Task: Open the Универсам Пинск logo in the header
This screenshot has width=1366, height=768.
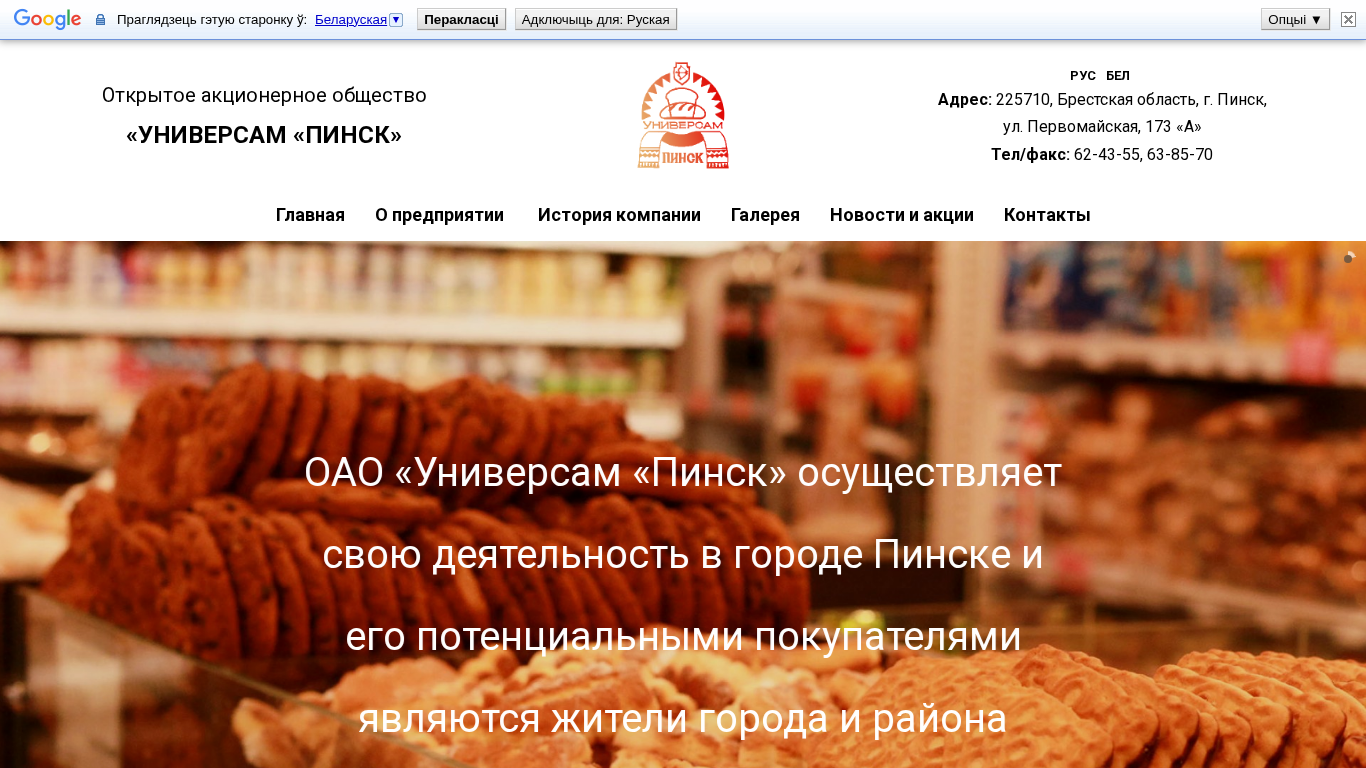Action: (x=683, y=115)
